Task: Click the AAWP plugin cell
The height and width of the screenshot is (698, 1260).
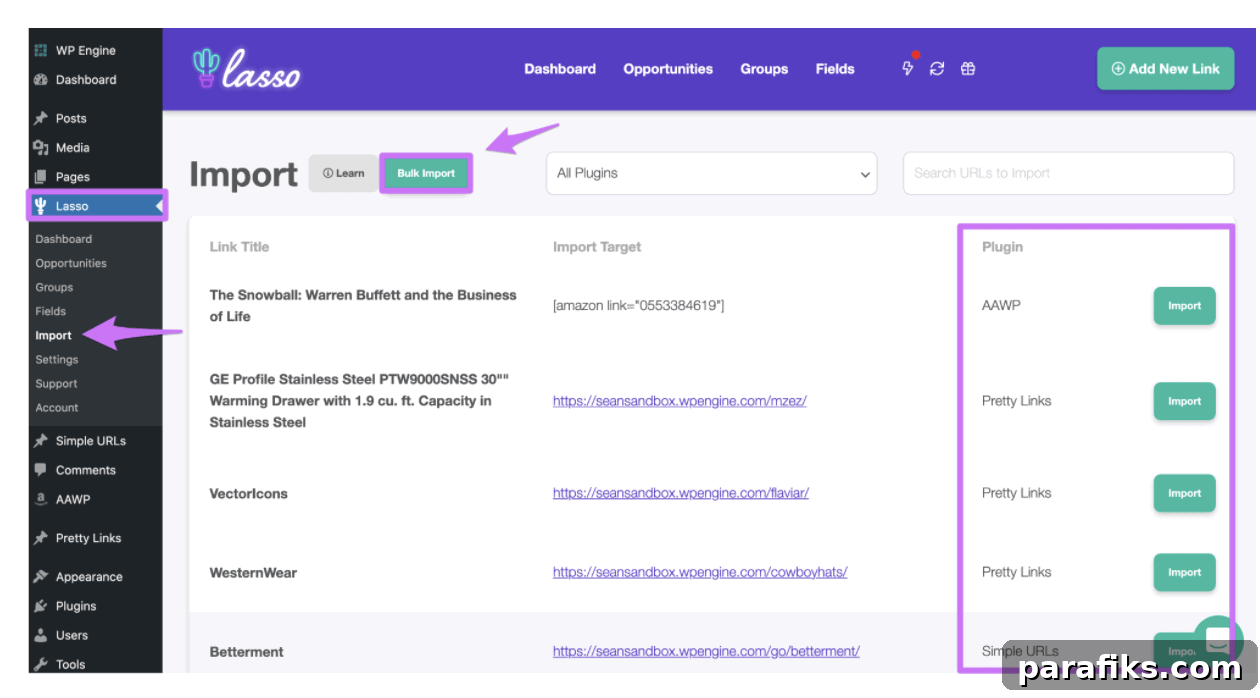Action: coord(1001,305)
